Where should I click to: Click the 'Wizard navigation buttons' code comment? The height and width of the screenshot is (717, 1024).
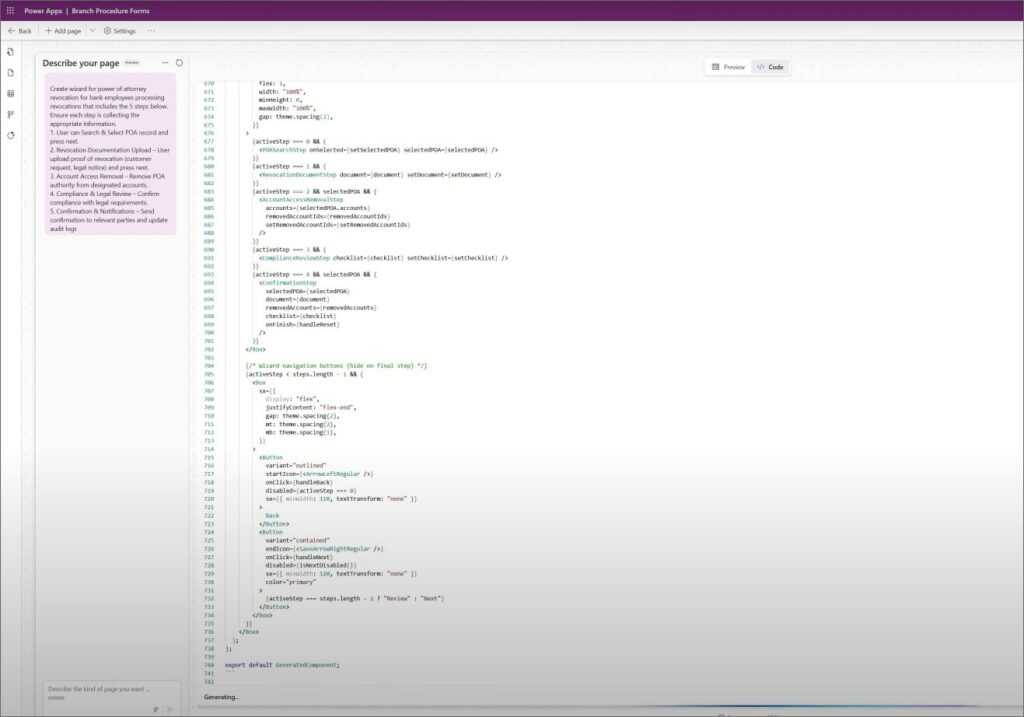pyautogui.click(x=336, y=366)
